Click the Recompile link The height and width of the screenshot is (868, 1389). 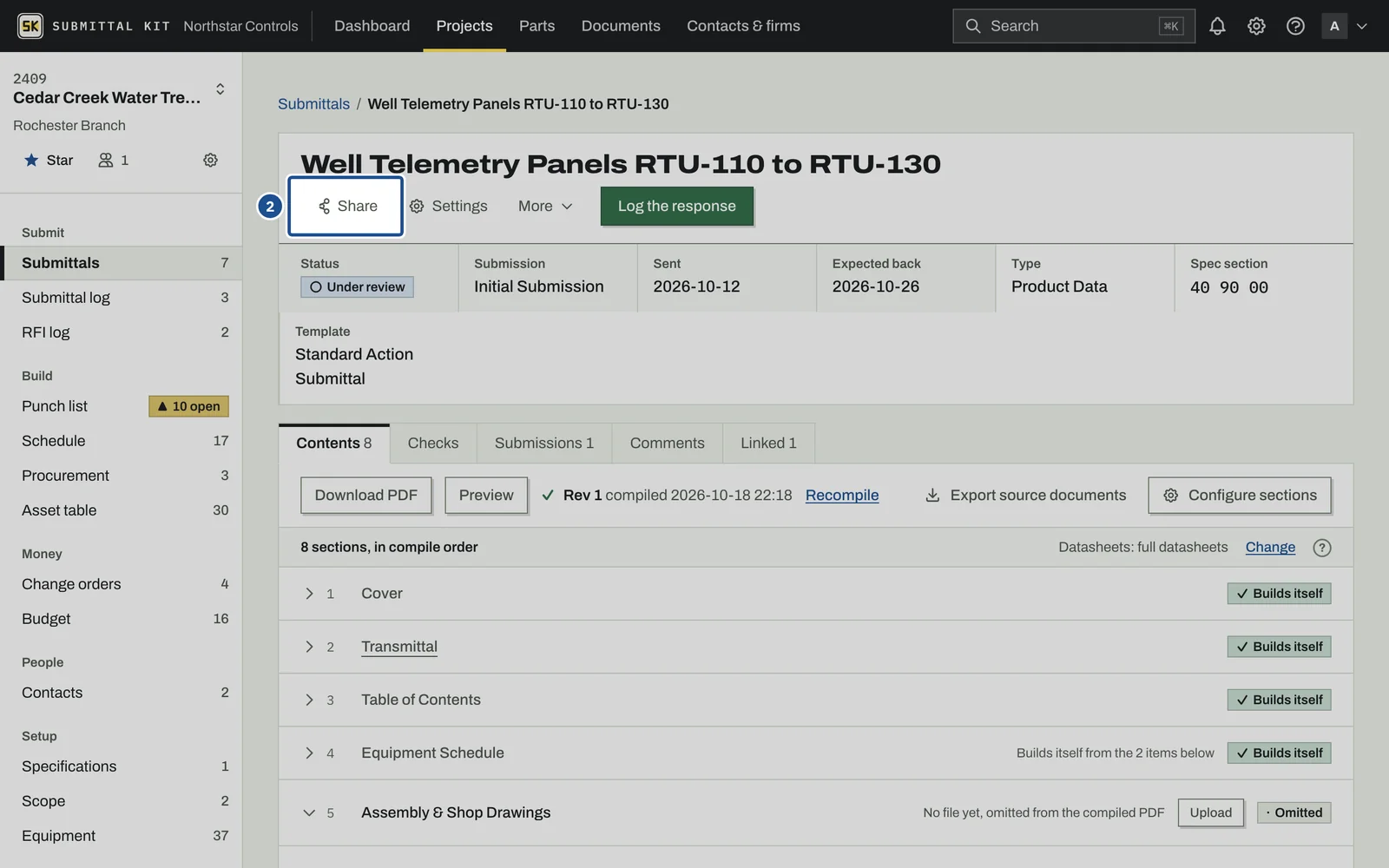pos(842,495)
